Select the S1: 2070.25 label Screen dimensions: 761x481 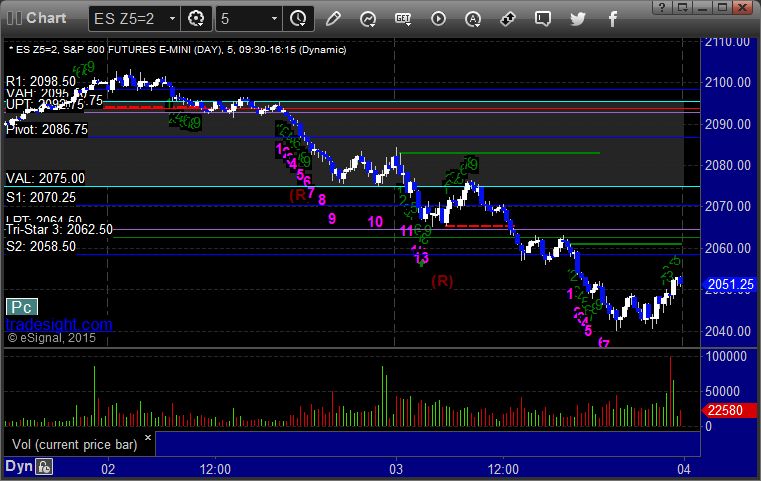(x=41, y=198)
